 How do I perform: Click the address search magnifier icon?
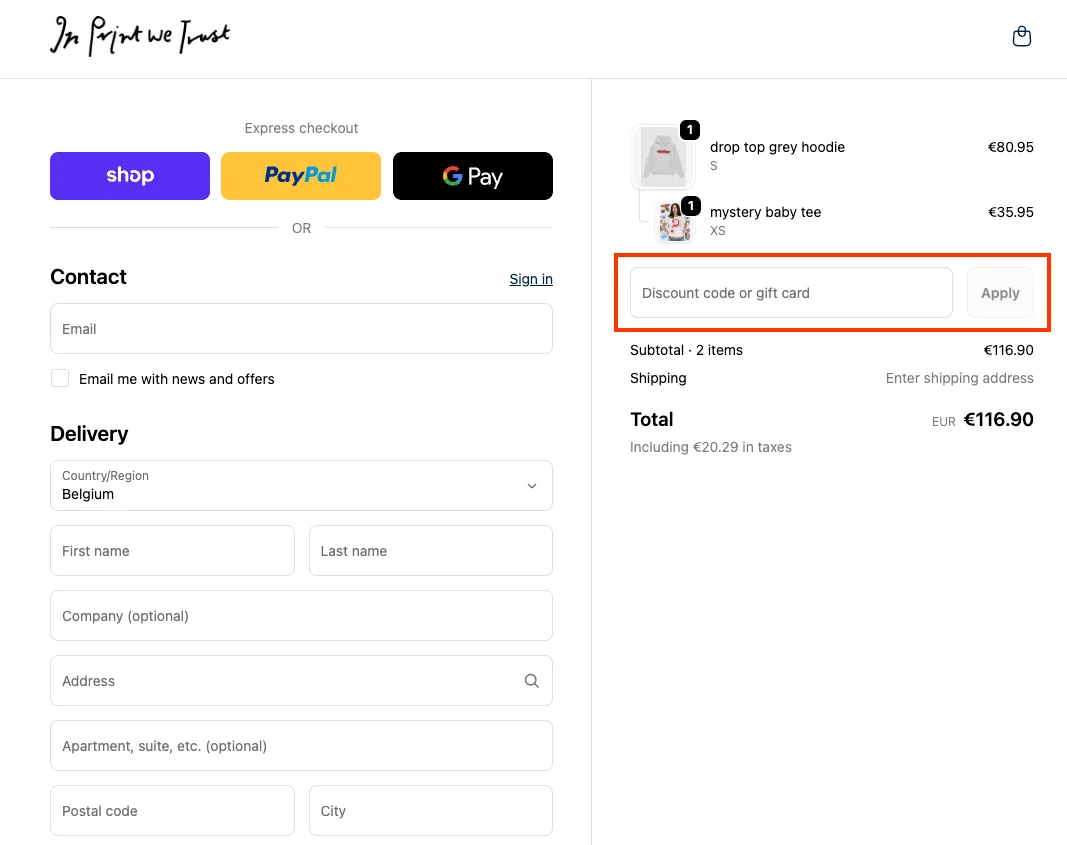coord(531,681)
